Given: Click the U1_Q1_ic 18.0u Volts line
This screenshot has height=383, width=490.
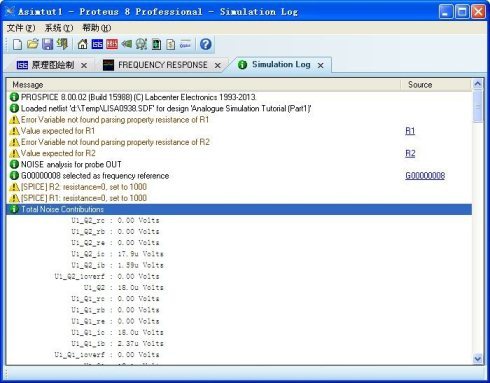Looking at the screenshot, I should click(117, 332).
